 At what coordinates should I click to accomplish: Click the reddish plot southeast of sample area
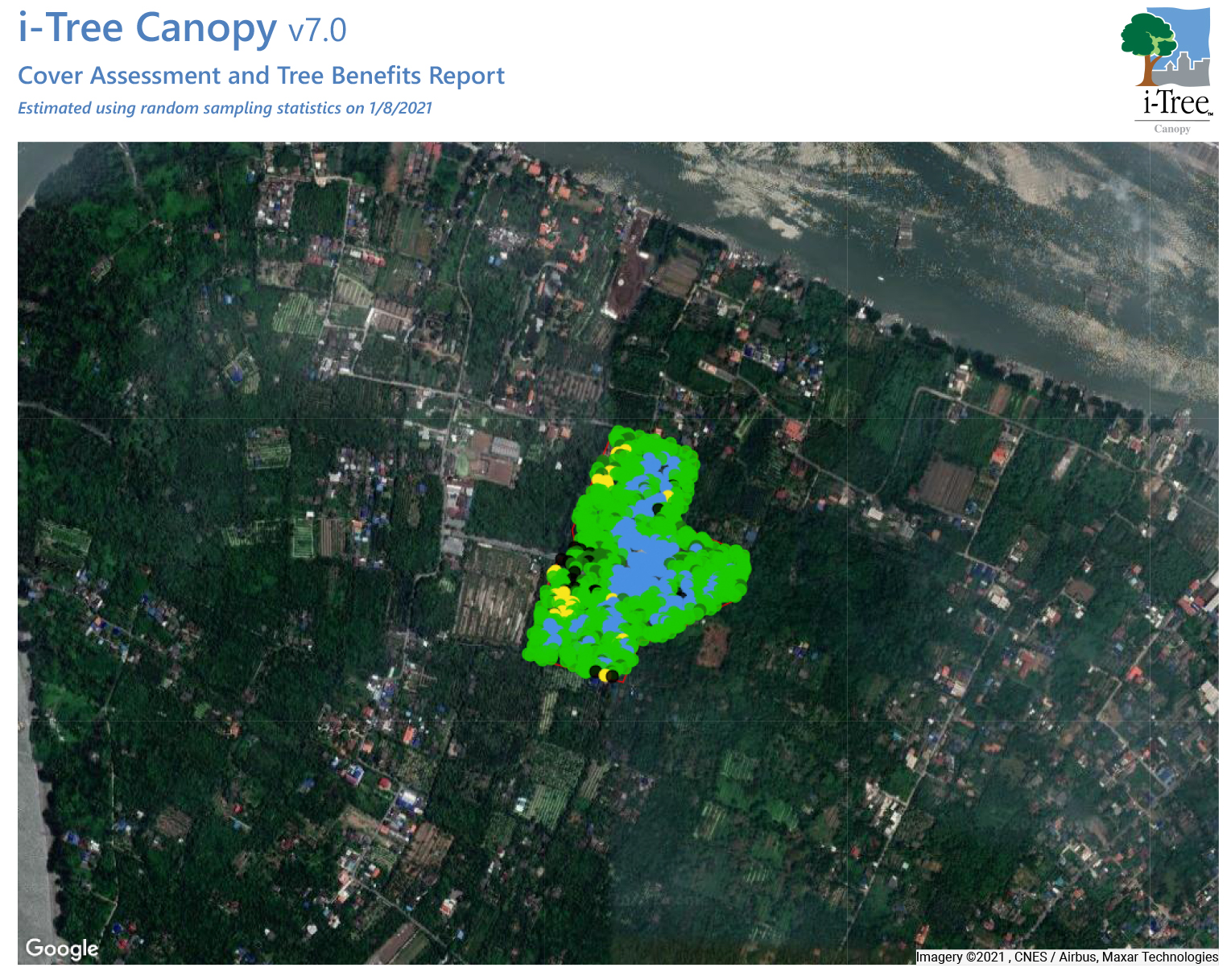pyautogui.click(x=713, y=644)
